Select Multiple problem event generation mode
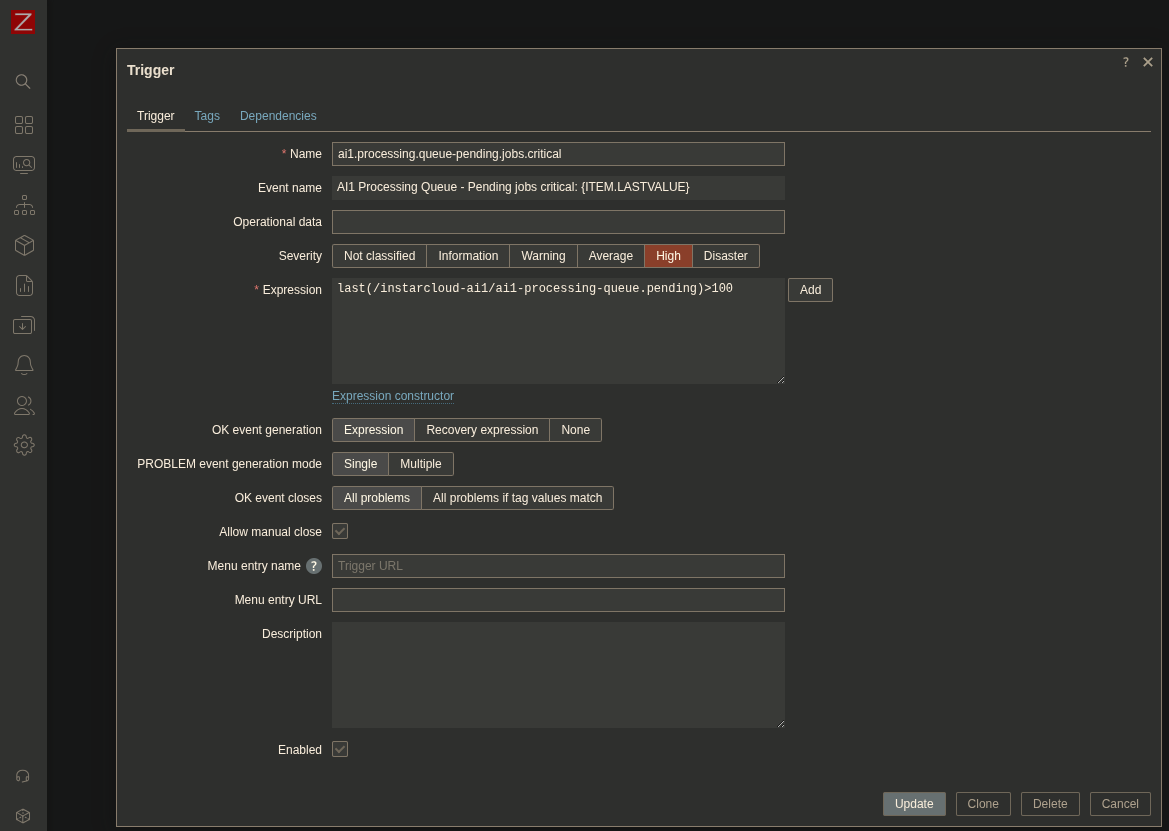 tap(420, 464)
